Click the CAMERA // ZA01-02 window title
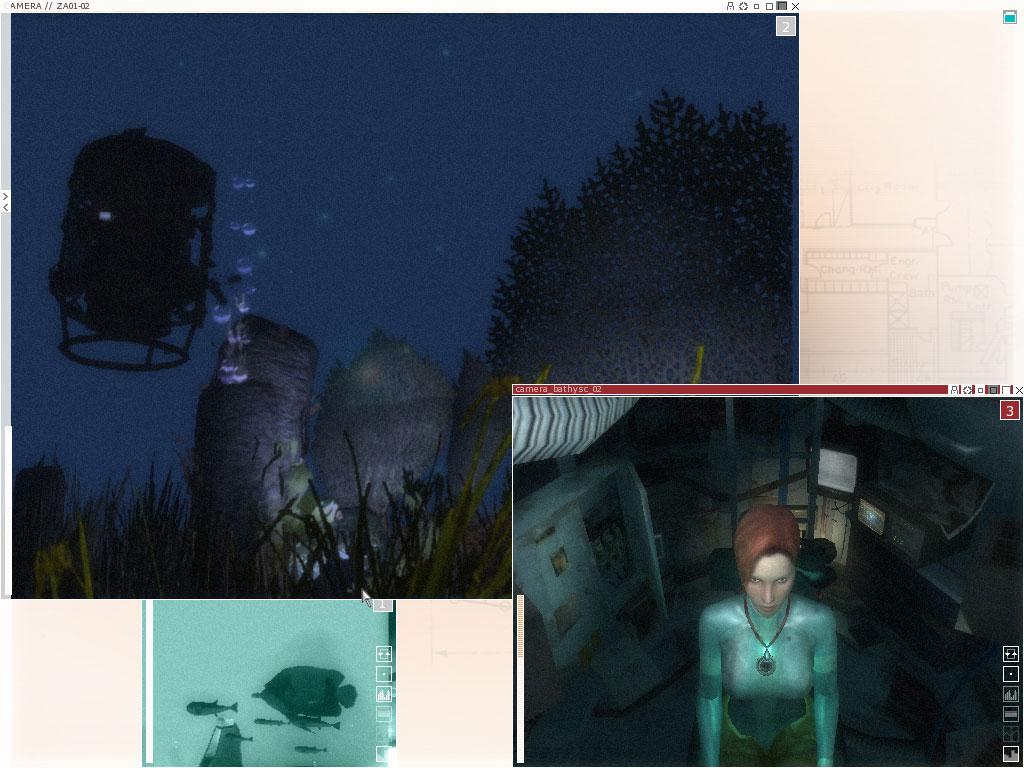Screen dimensions: 1024x768 48,6
